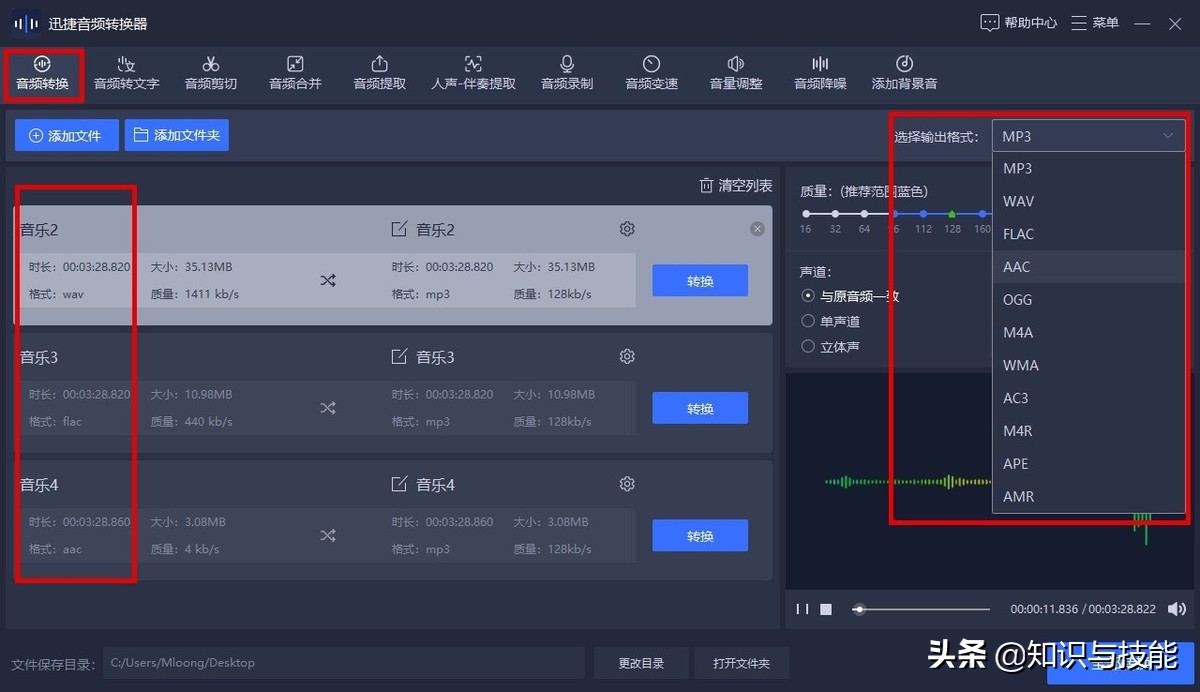This screenshot has width=1200, height=692.
Task: Select 单声道 mono channel option
Action: click(x=831, y=321)
